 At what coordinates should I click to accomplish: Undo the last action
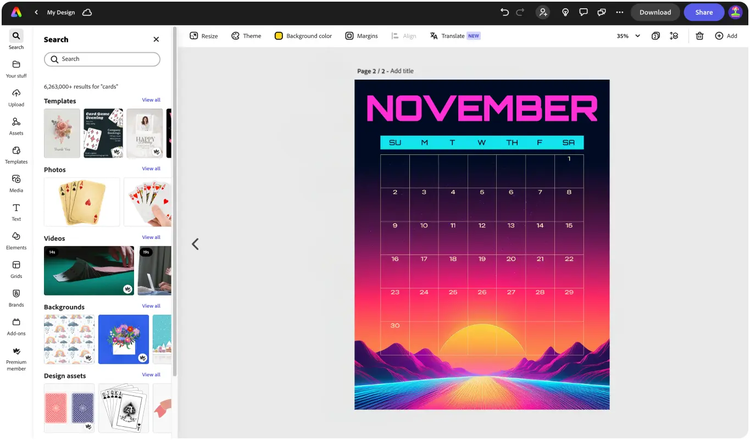coord(504,12)
